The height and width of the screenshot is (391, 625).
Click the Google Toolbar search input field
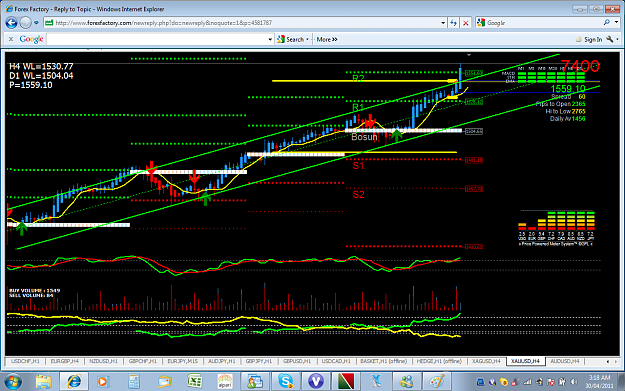click(x=157, y=39)
